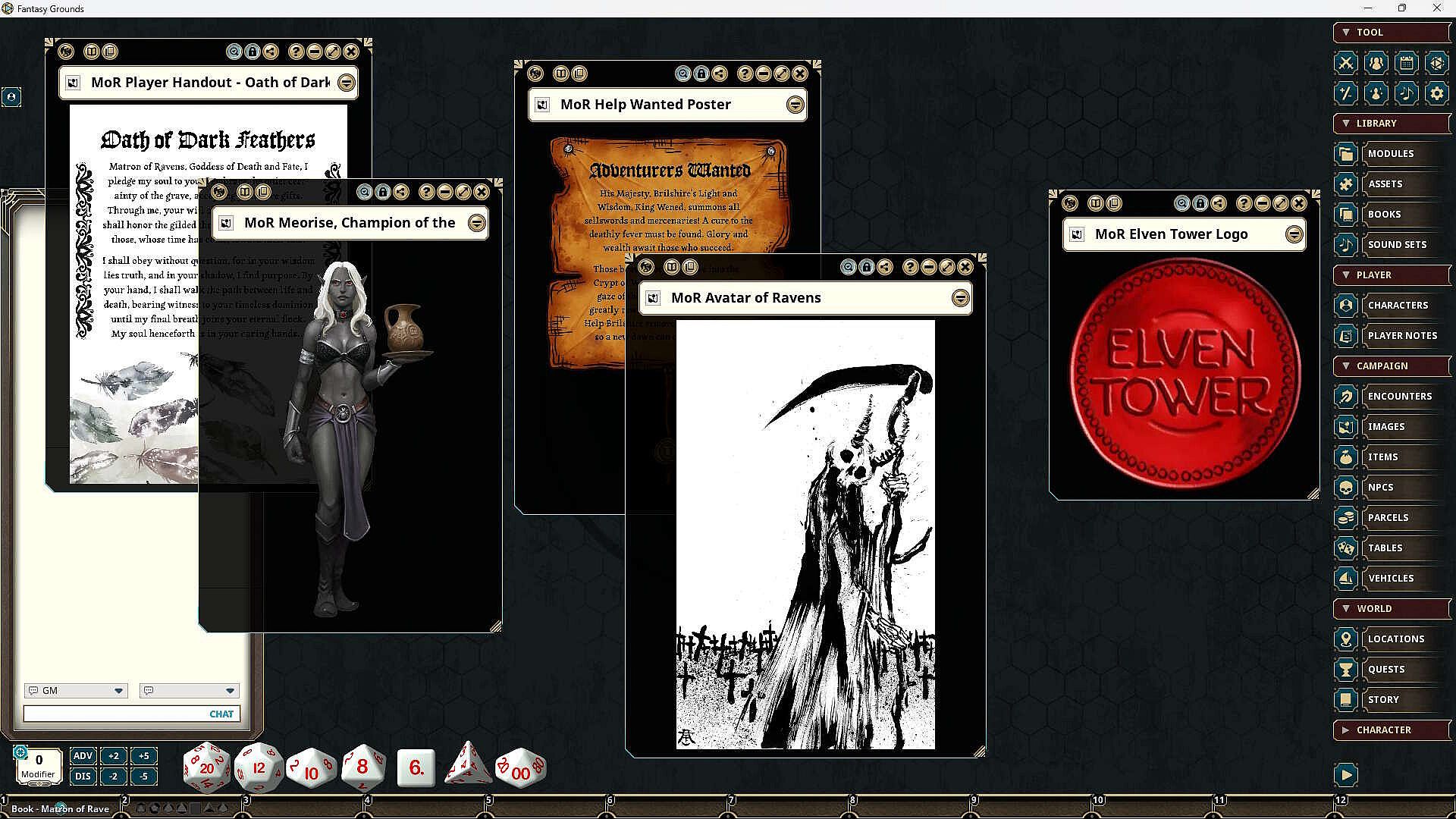Image resolution: width=1456 pixels, height=819 pixels.
Task: Click the NPCs skull icon
Action: click(1346, 488)
